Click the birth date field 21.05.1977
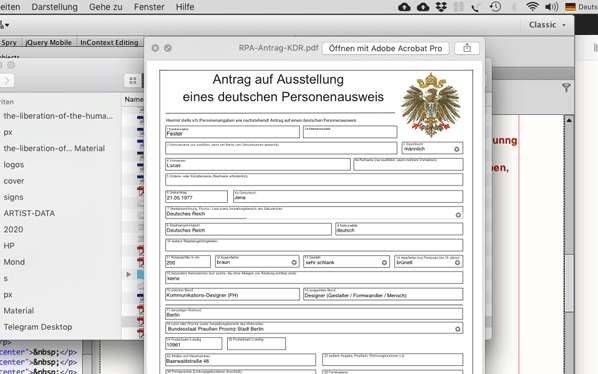 pos(196,196)
